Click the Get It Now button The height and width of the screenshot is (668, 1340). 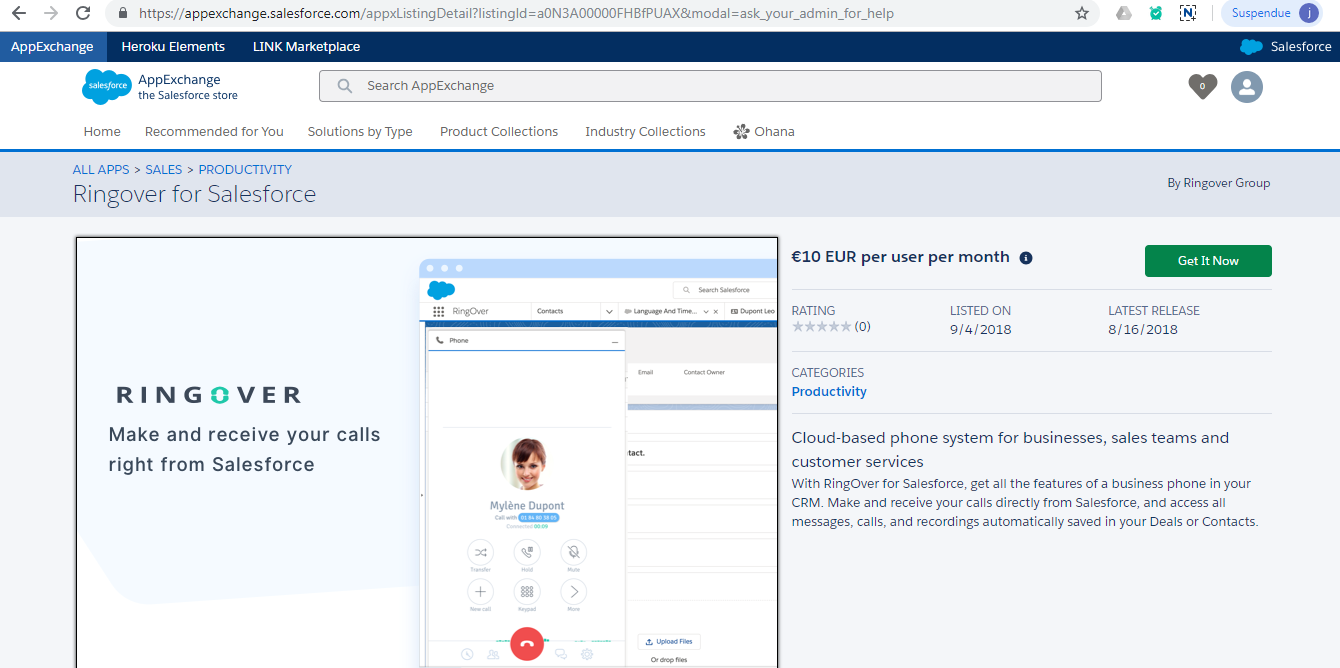coord(1208,261)
